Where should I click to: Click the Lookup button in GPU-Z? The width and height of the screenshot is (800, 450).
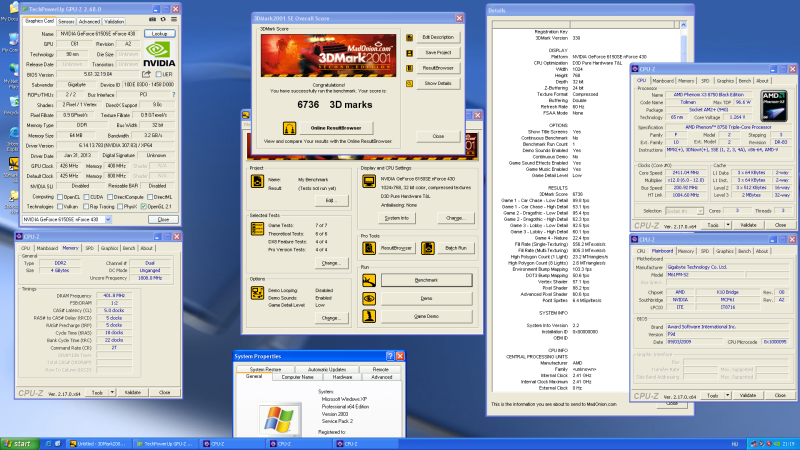coord(157,32)
